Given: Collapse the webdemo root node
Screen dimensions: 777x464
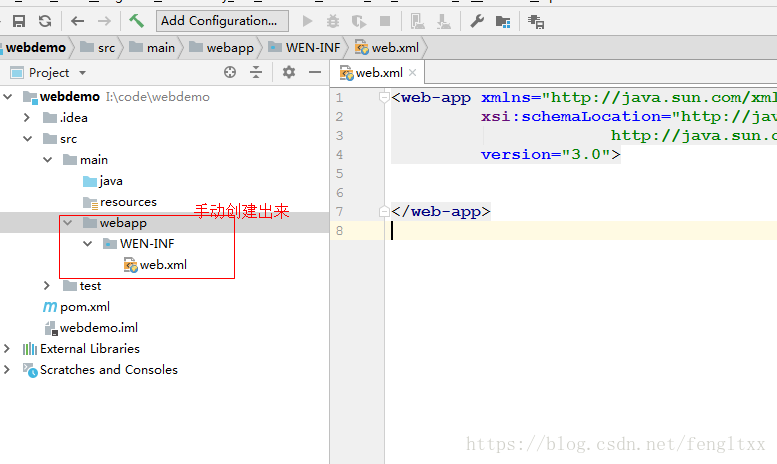Looking at the screenshot, I should pos(8,96).
